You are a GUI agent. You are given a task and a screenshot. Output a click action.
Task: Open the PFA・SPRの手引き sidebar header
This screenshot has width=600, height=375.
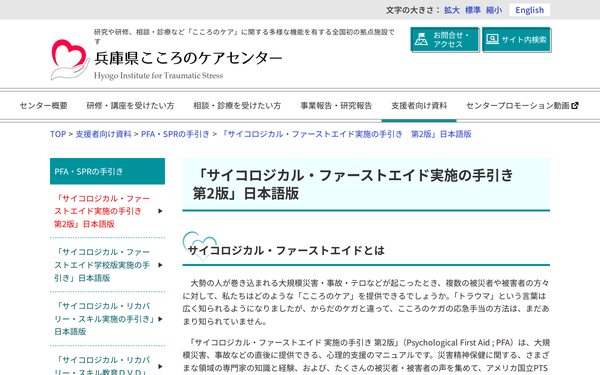coord(108,171)
